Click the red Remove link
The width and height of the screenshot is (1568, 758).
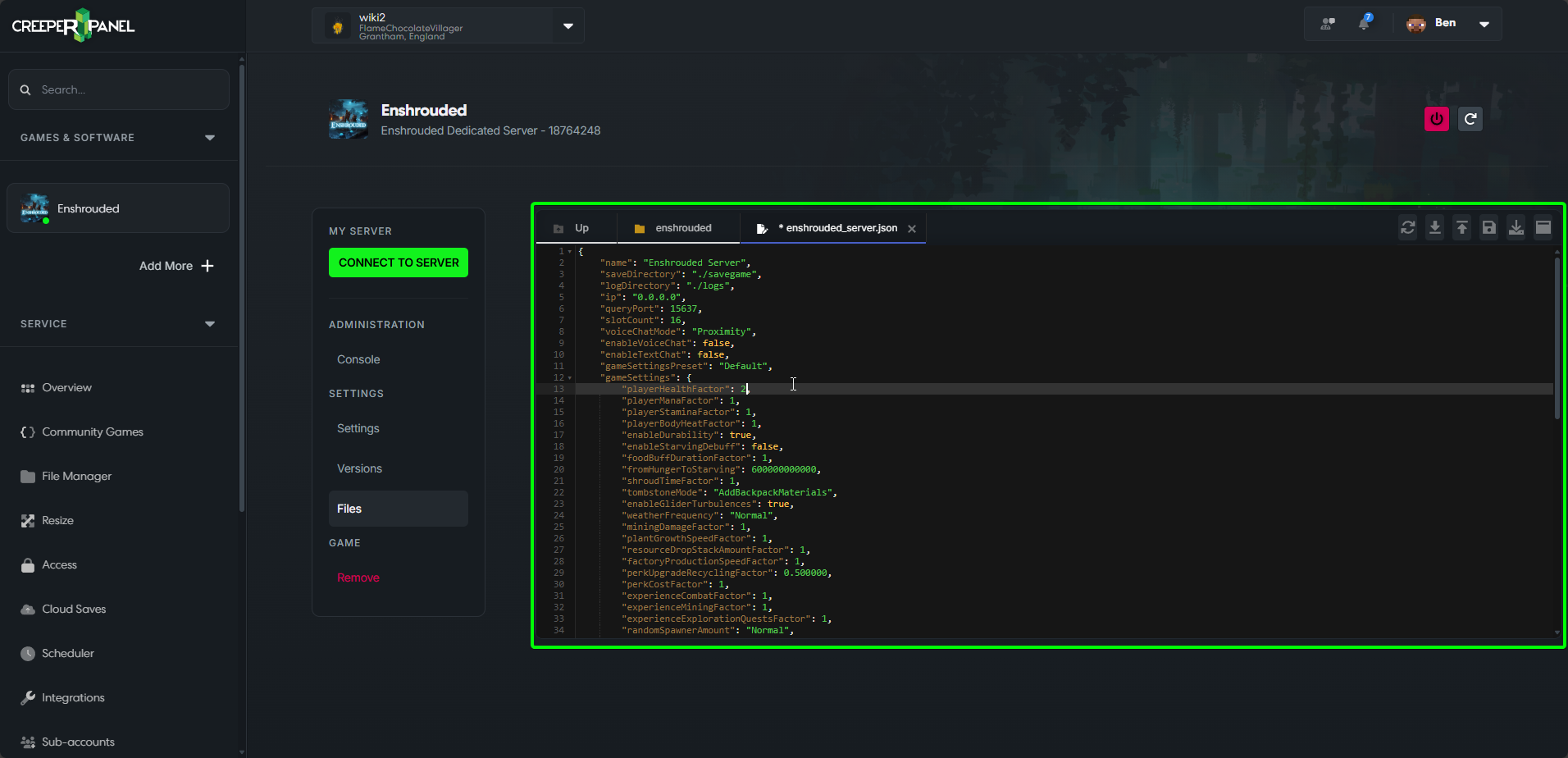click(x=358, y=578)
